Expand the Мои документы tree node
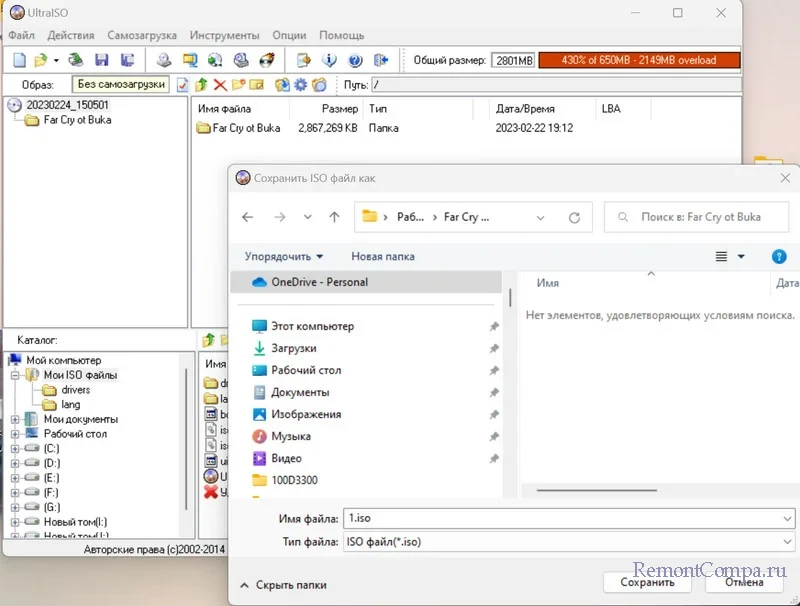Image resolution: width=800 pixels, height=606 pixels. 15,419
